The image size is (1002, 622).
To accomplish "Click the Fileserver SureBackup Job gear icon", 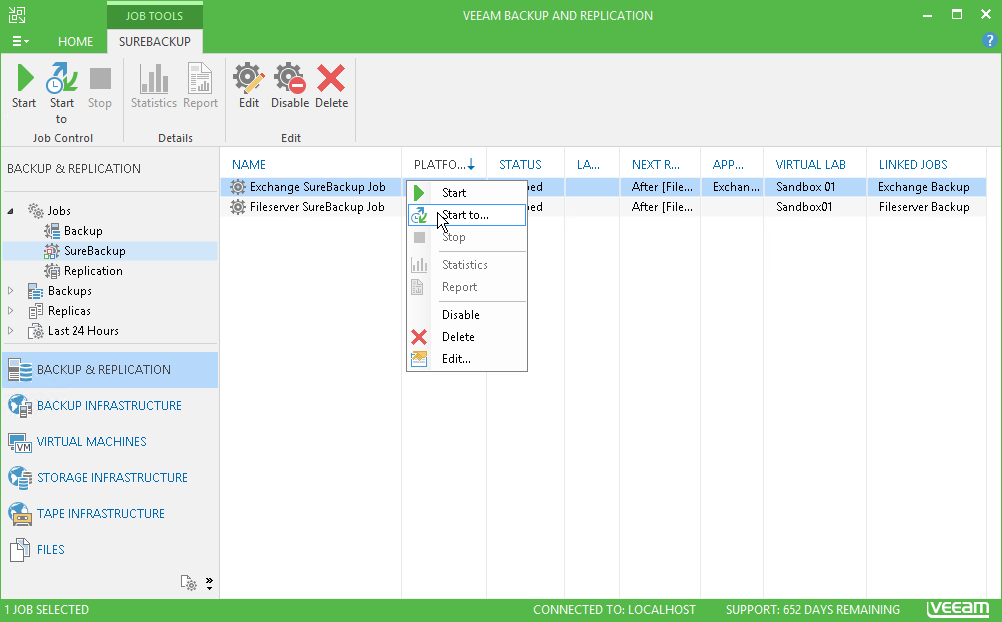I will 238,206.
